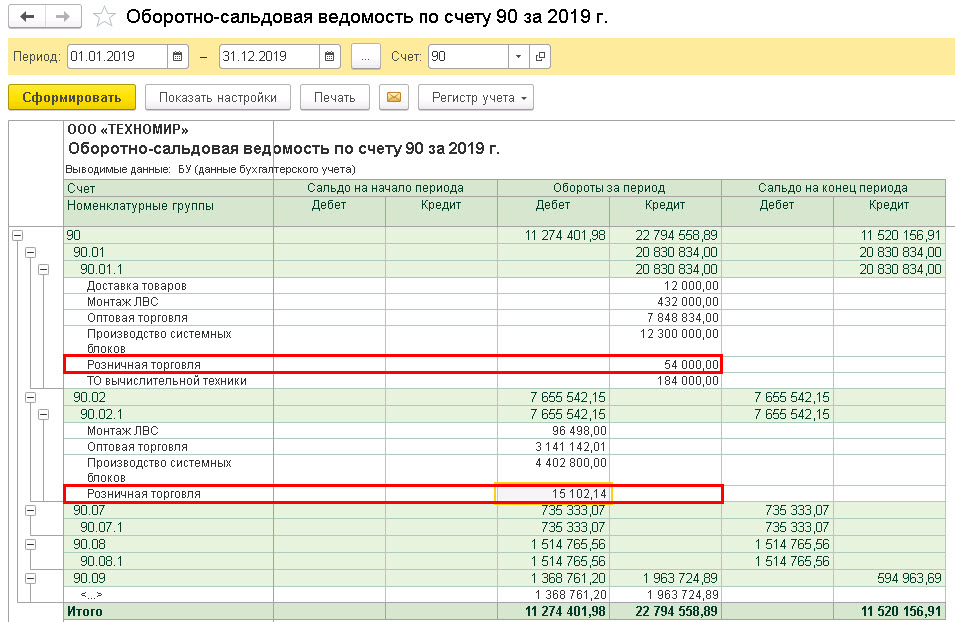This screenshot has height=622, width=955.
Task: Go forward with the right arrow
Action: tap(63, 17)
